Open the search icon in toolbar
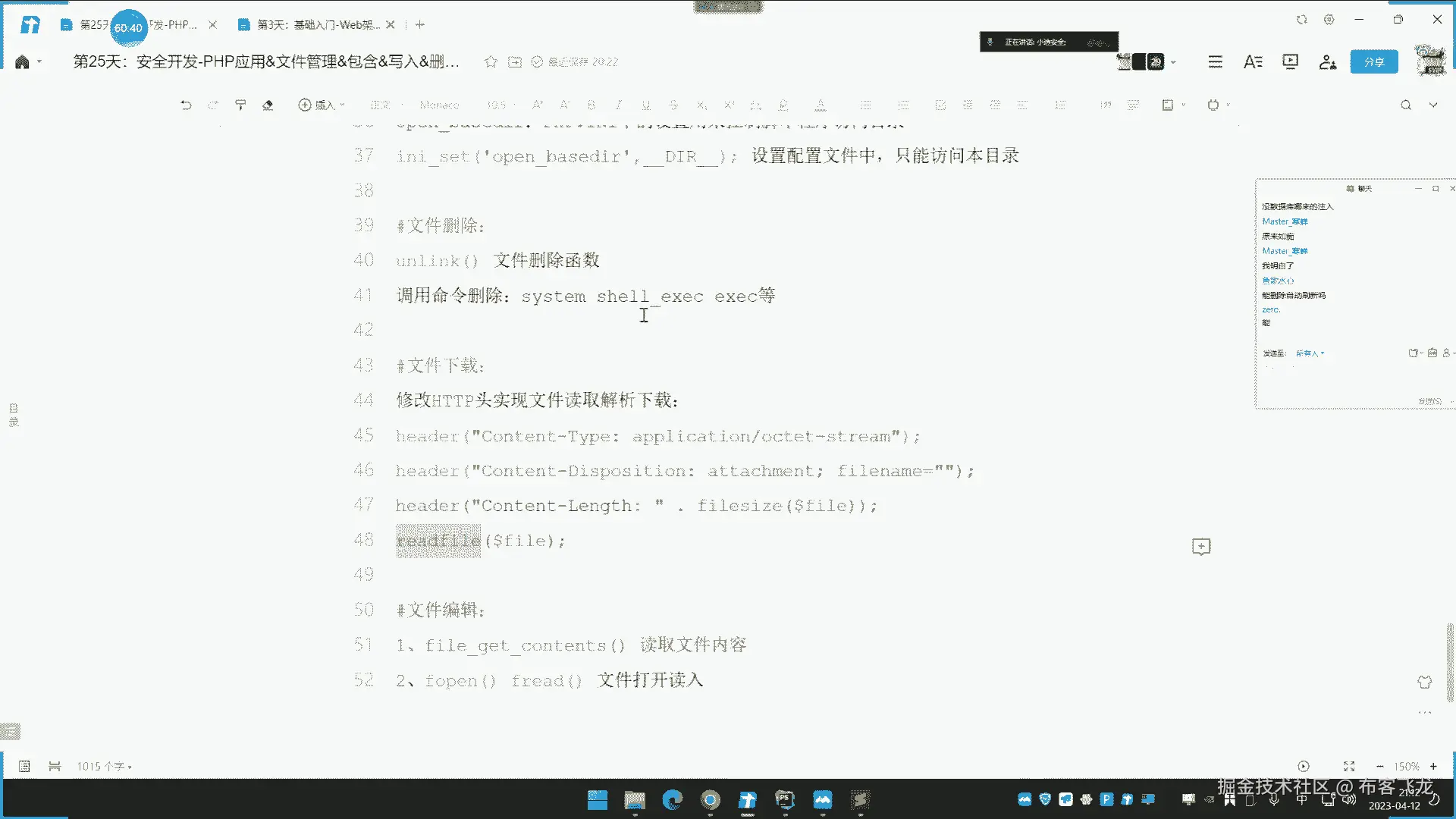Viewport: 1456px width, 819px height. pos(1406,105)
